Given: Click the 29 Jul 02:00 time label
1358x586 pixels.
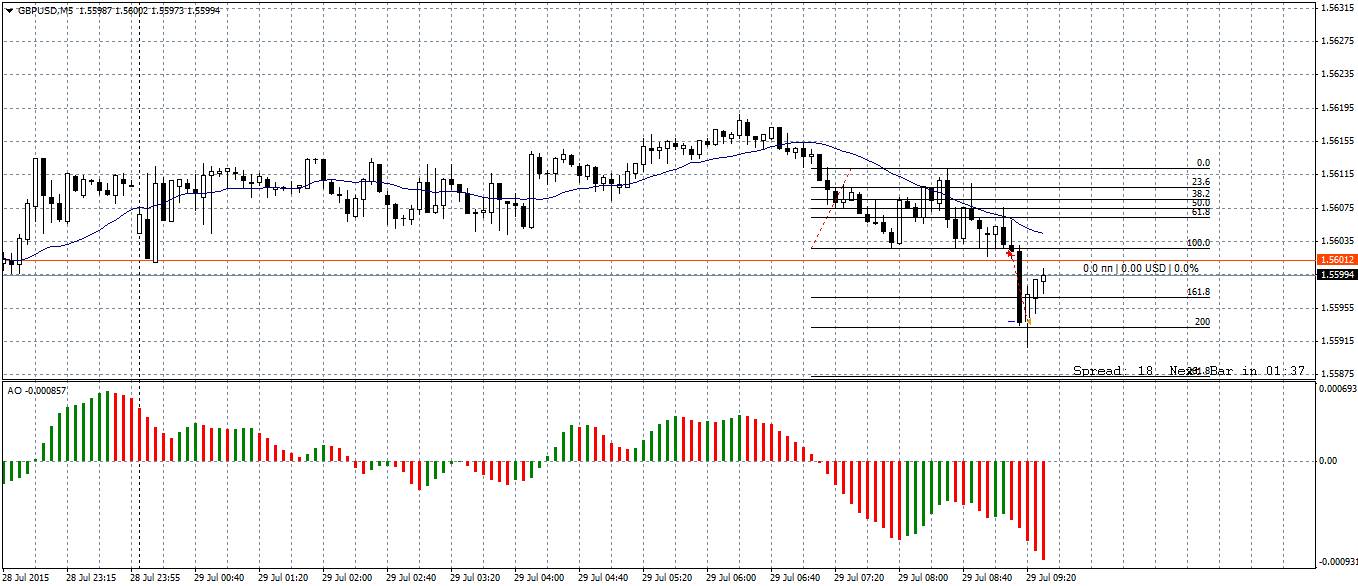Looking at the screenshot, I should [347, 578].
